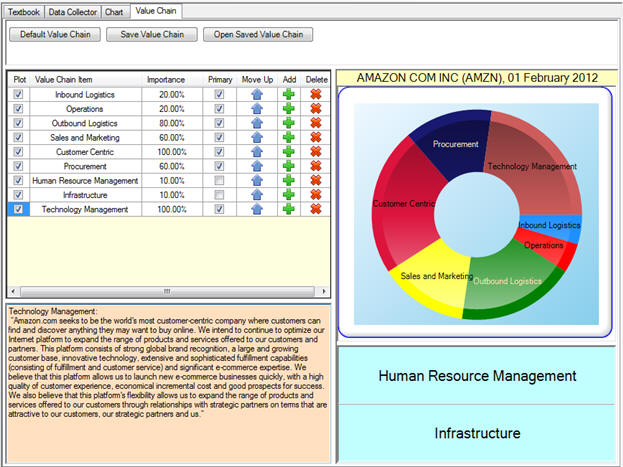Click the Primary column header

coord(220,79)
